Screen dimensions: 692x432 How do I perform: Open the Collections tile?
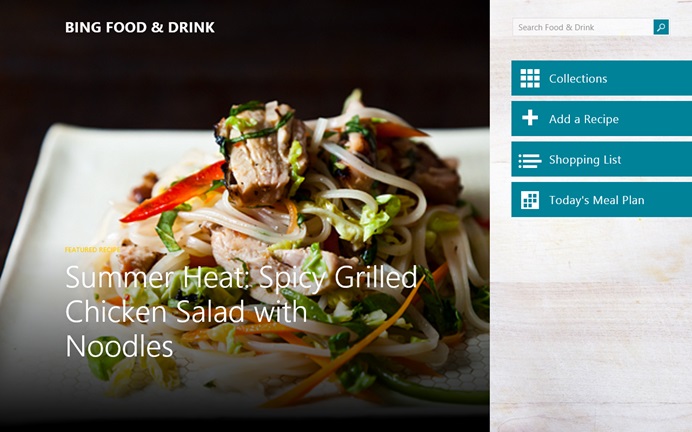(x=602, y=78)
